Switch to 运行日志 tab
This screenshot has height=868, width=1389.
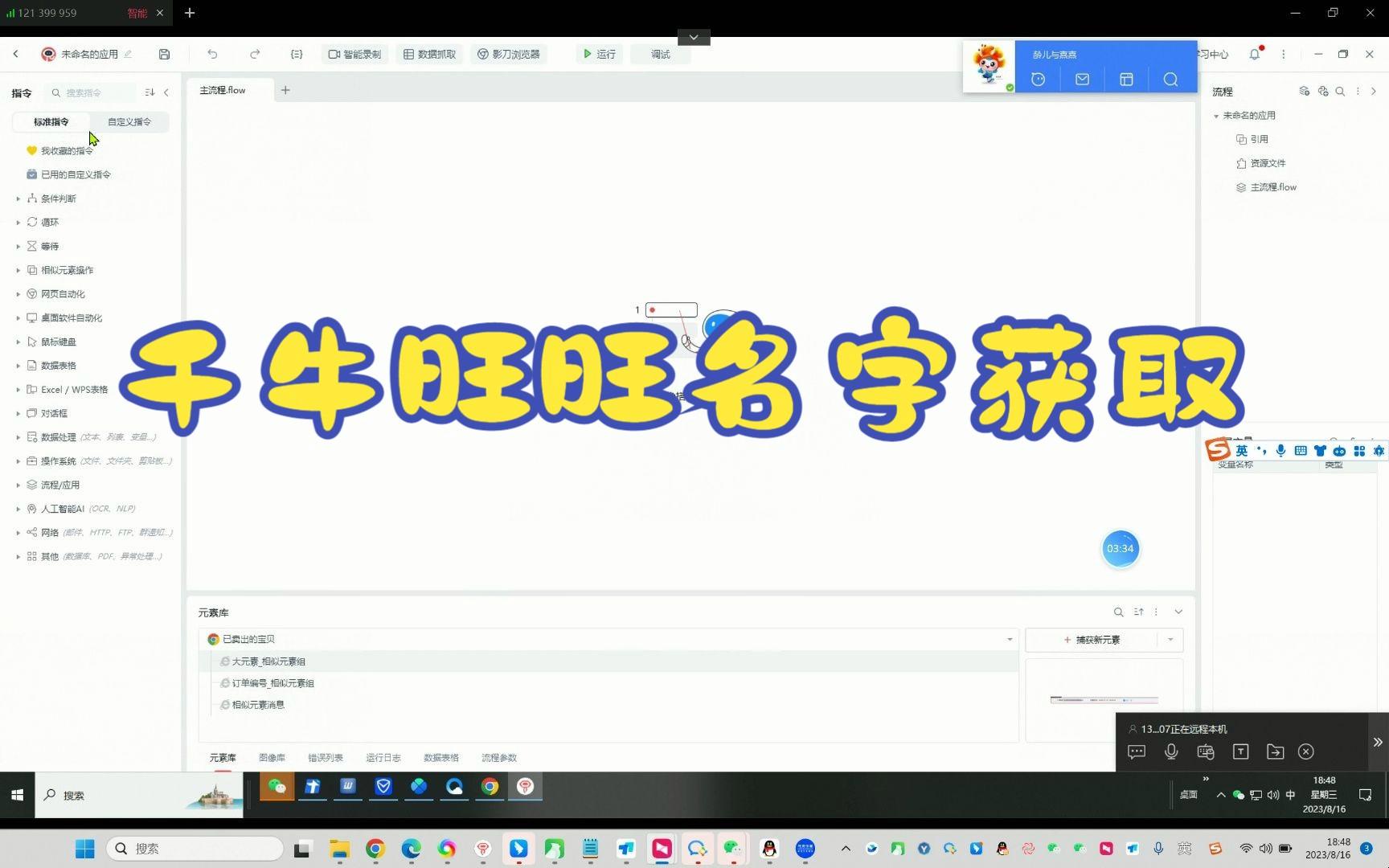[383, 758]
